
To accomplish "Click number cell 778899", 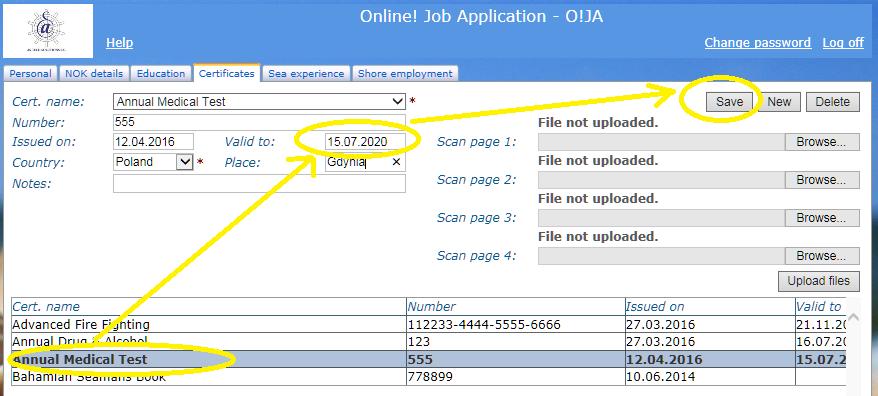I will click(x=516, y=377).
